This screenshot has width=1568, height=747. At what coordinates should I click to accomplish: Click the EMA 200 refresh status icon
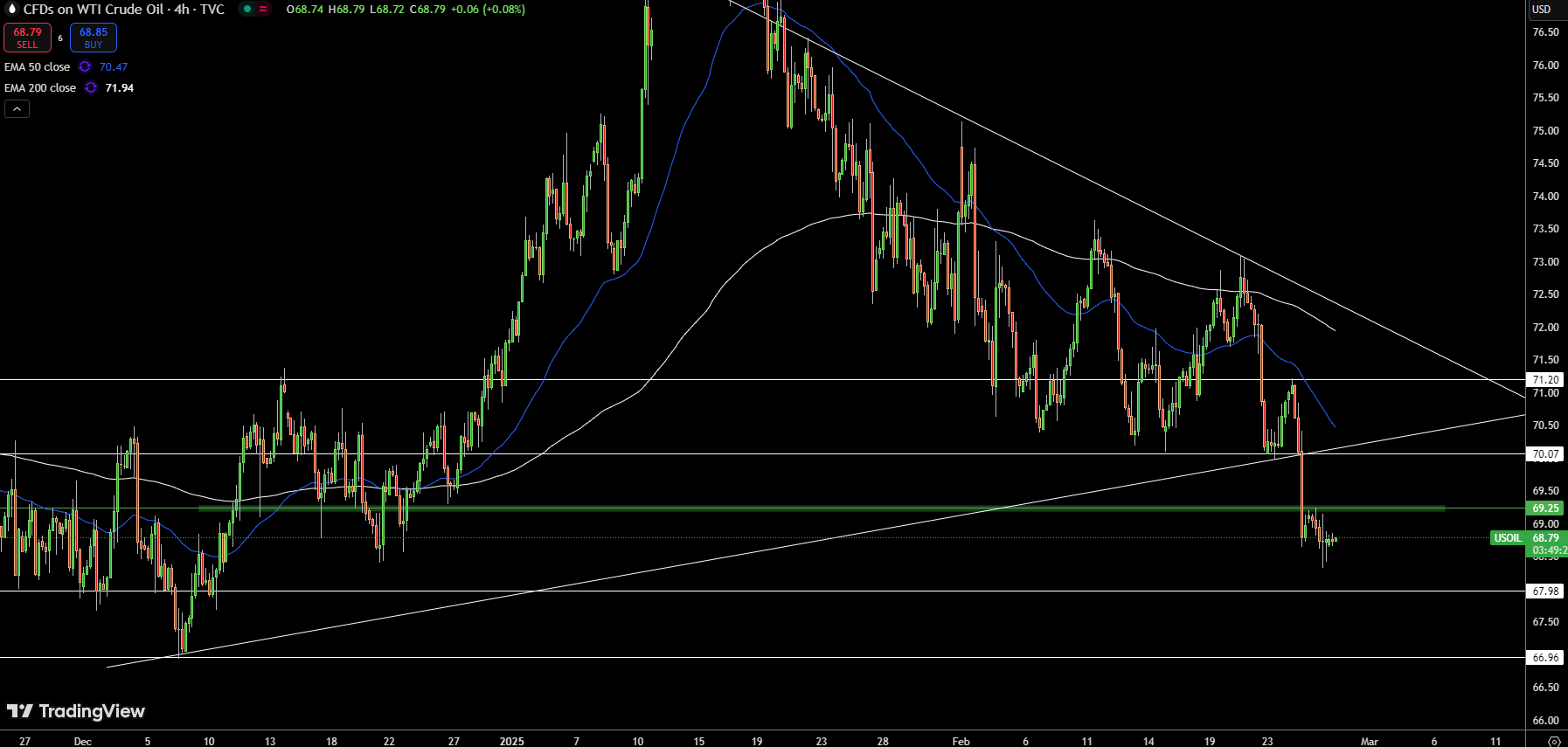click(91, 87)
